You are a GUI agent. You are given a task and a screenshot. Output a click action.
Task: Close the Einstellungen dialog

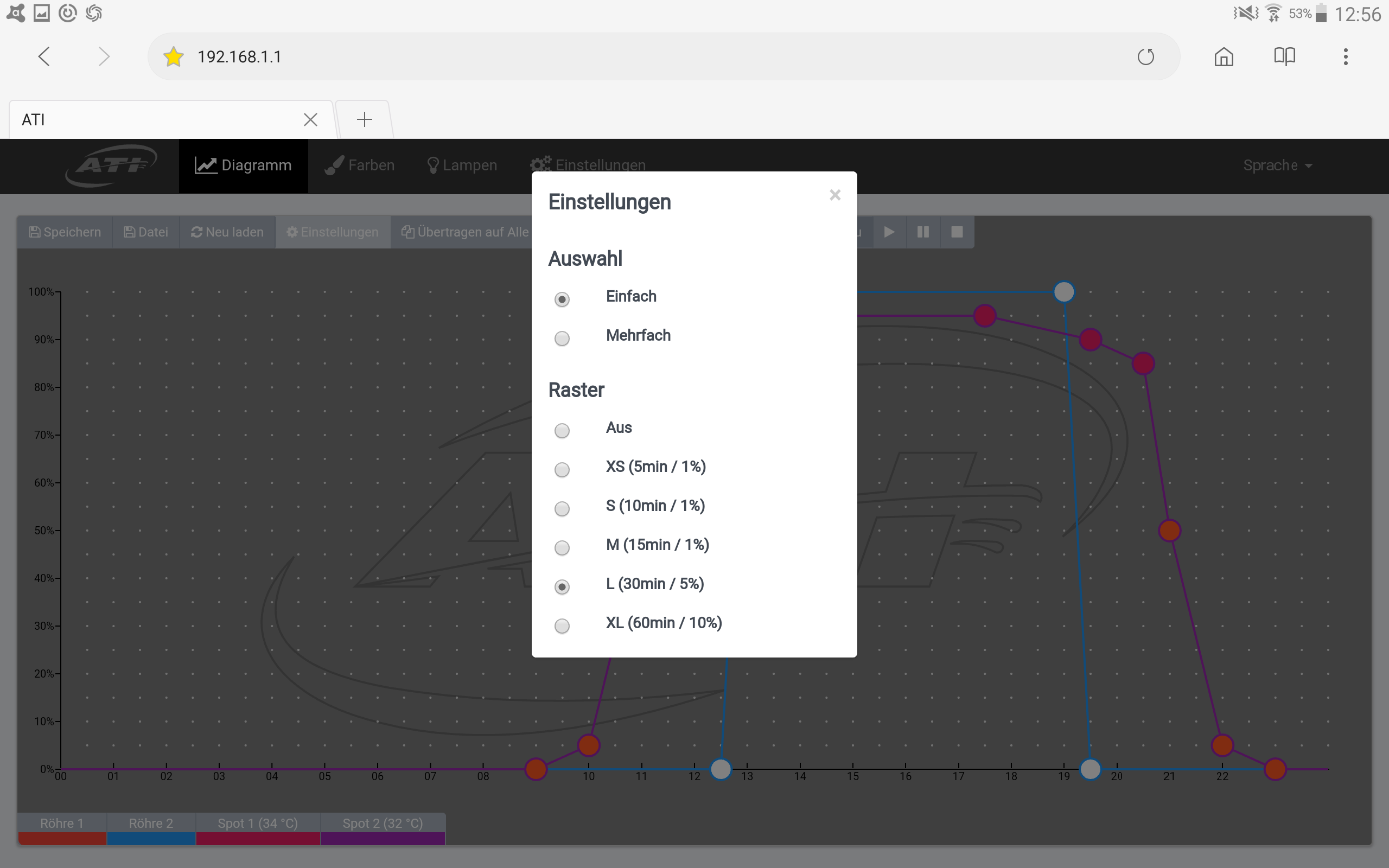835,195
